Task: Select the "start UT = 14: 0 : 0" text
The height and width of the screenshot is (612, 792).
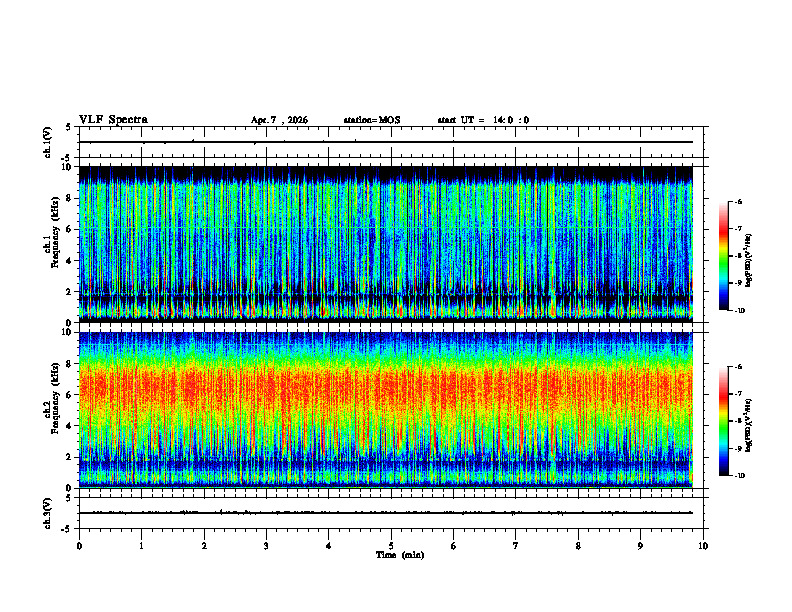Action: (x=483, y=120)
